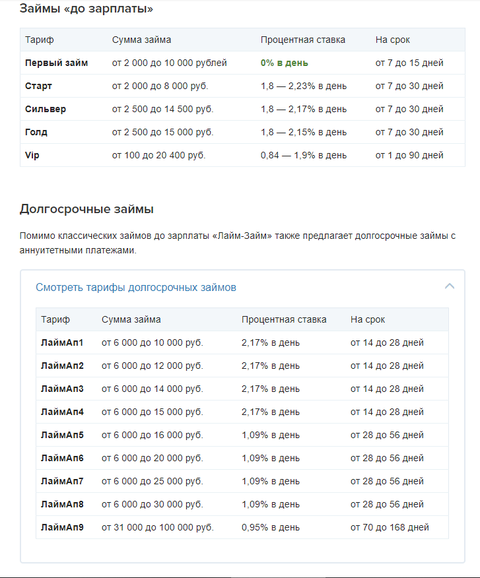This screenshot has width=480, height=578.
Task: Select the 'Vip' tariff name
Action: 32,155
